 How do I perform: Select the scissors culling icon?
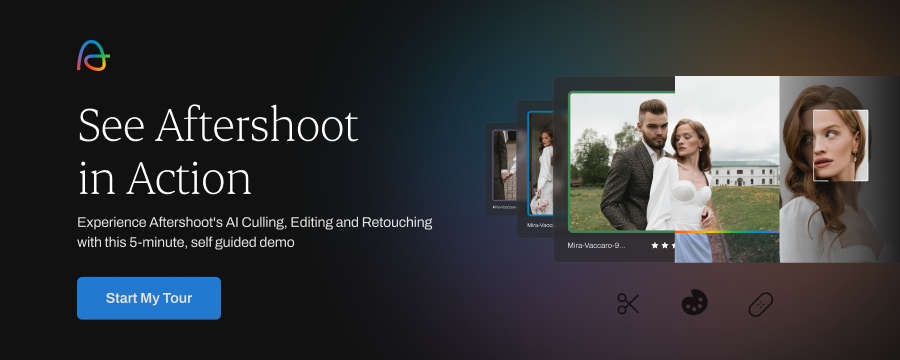pyautogui.click(x=628, y=303)
